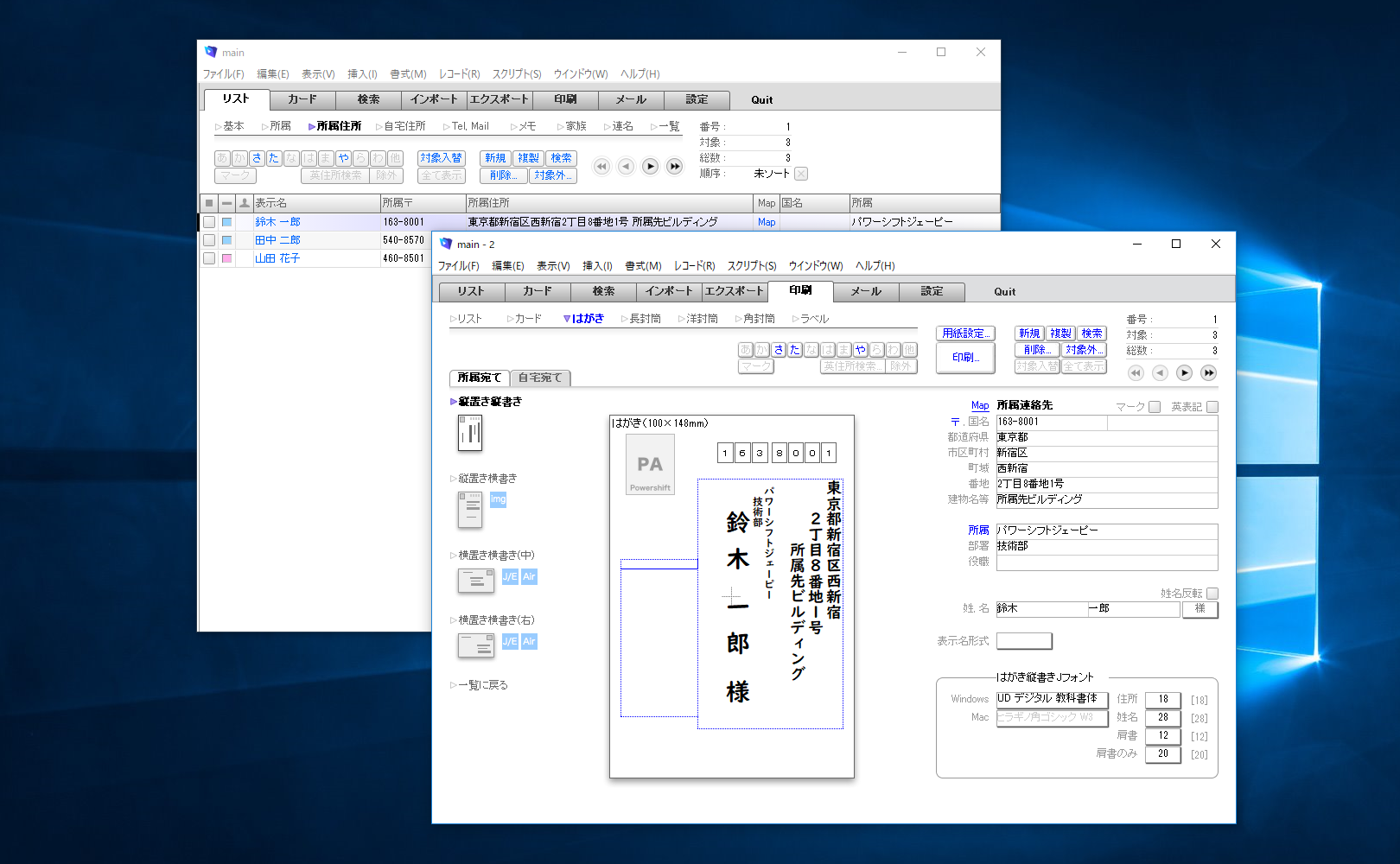
Task: Open レコード(R) menu in main-2 window
Action: (x=695, y=266)
